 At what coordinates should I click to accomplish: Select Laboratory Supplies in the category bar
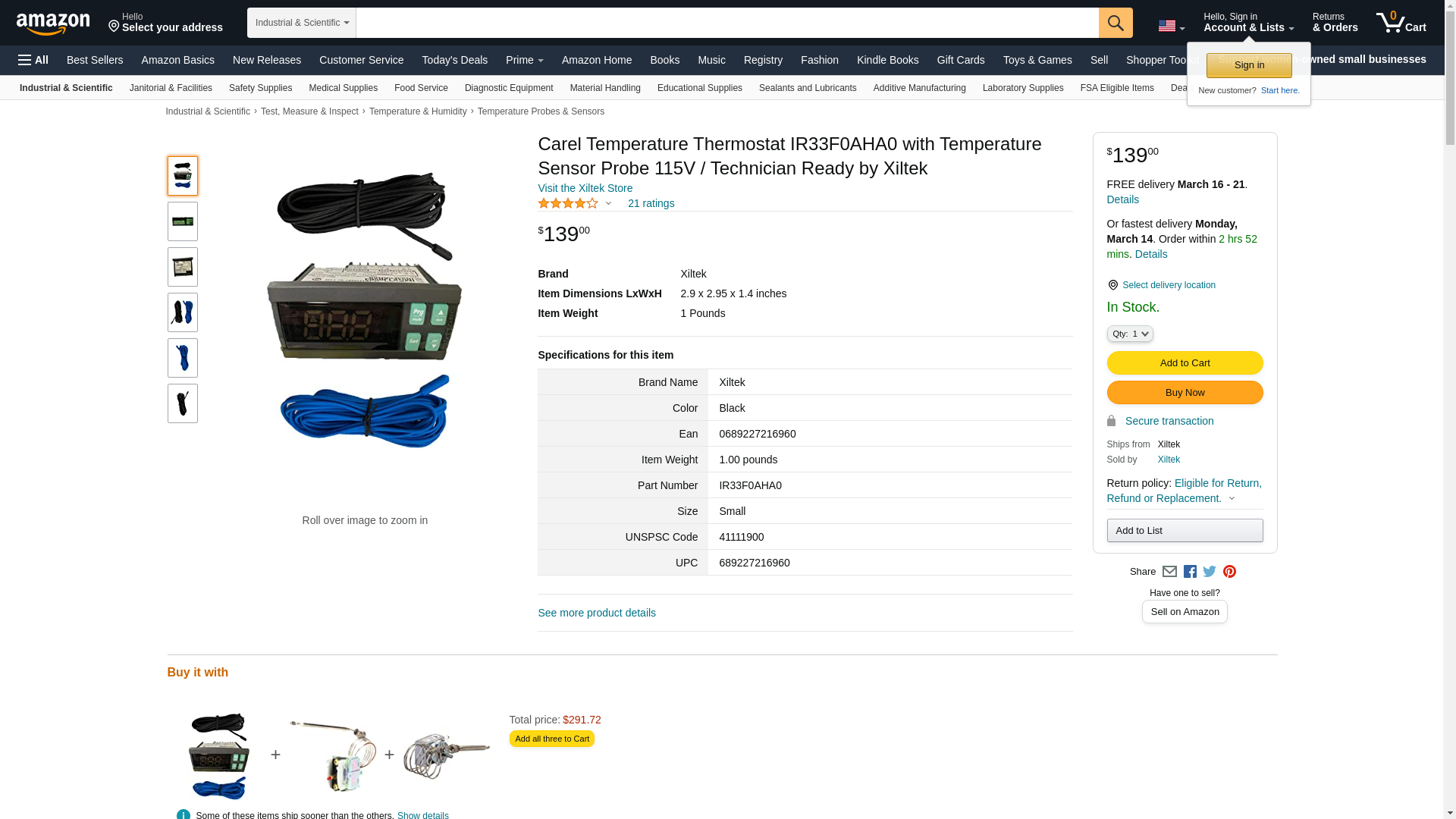click(1022, 88)
